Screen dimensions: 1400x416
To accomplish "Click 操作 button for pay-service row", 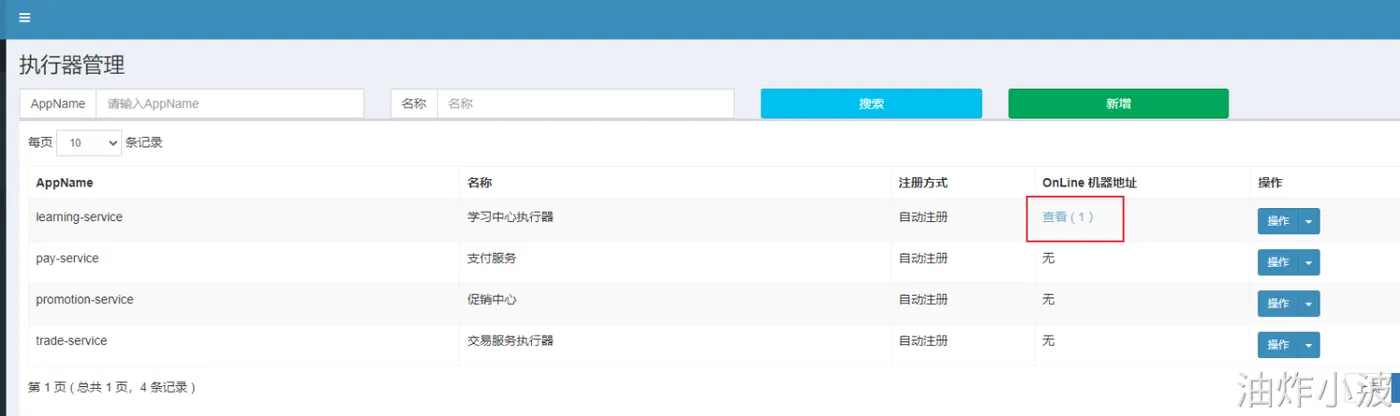I will [1278, 262].
